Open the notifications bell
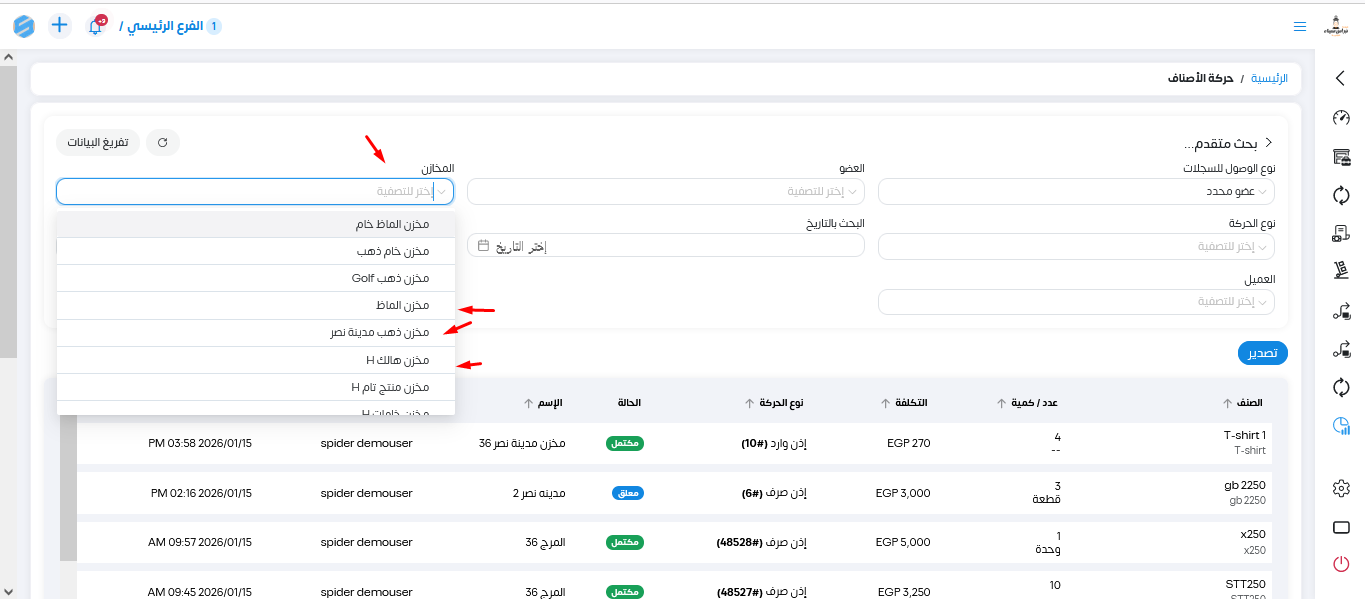Image resolution: width=1365 pixels, height=599 pixels. (x=96, y=26)
